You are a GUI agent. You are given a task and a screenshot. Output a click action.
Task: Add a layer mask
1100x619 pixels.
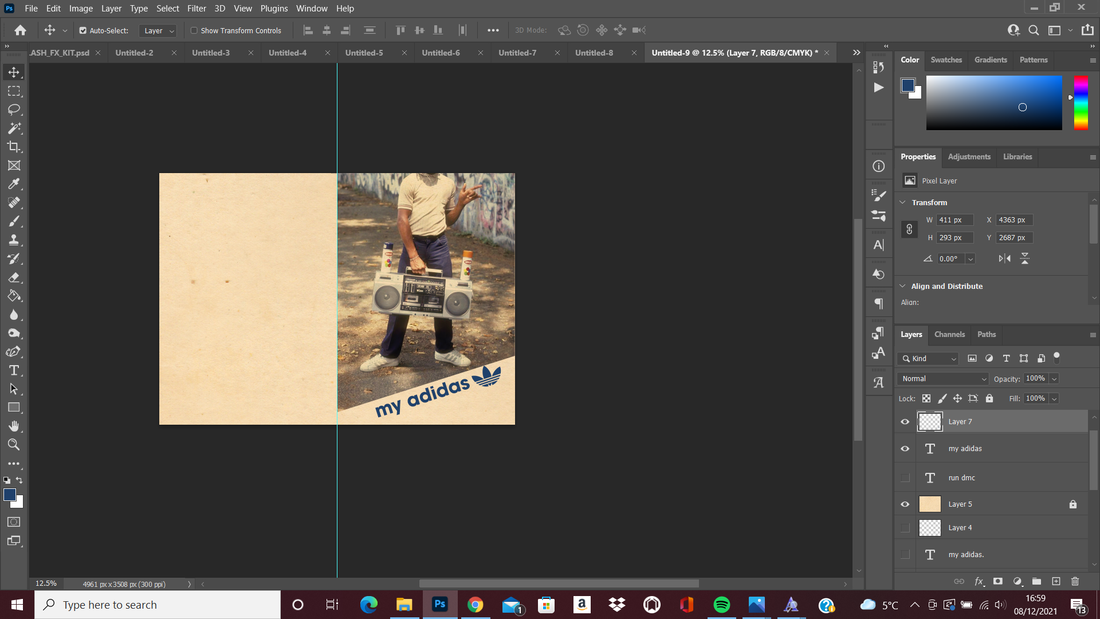(998, 581)
